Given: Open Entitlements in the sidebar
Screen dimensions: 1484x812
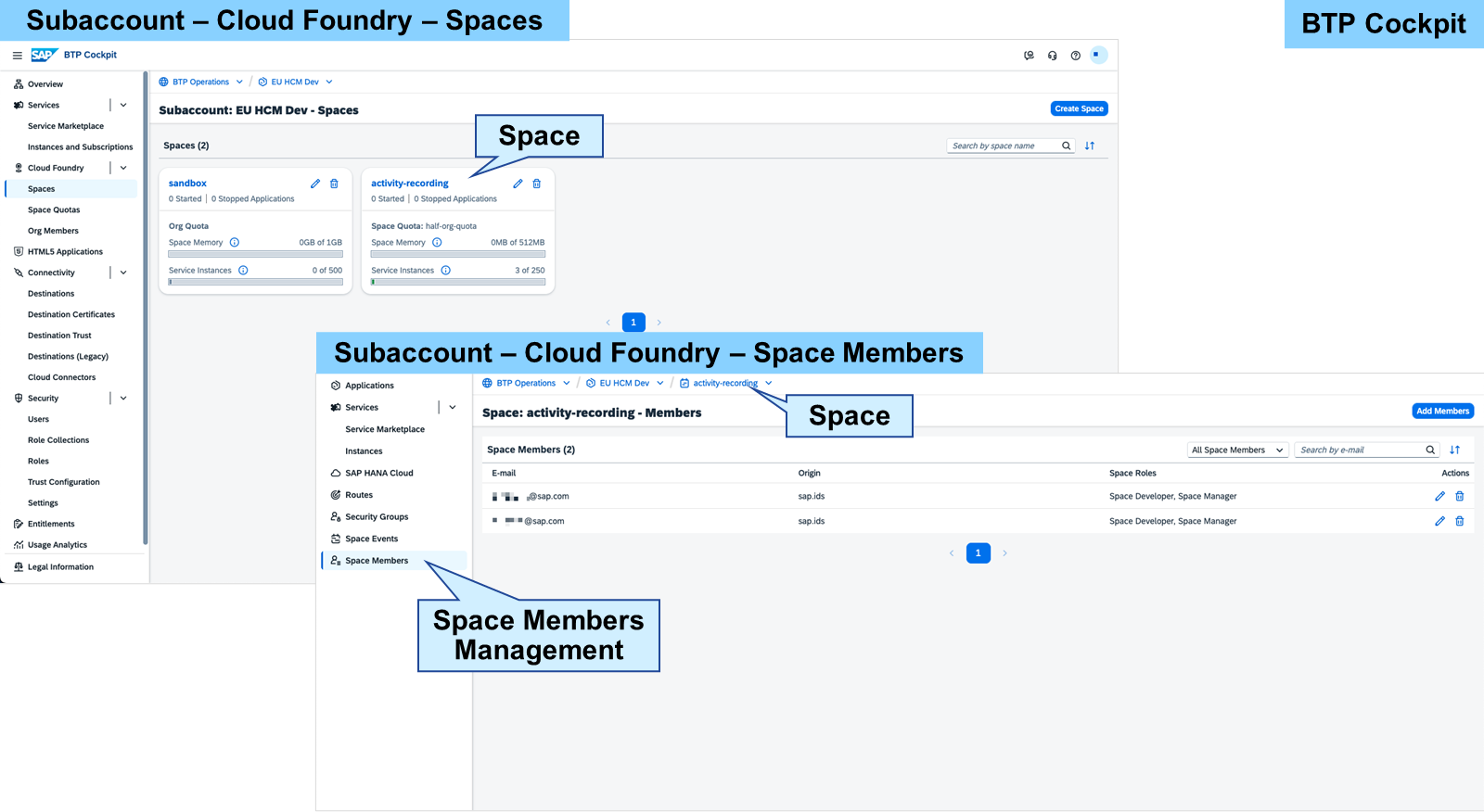Looking at the screenshot, I should [51, 524].
